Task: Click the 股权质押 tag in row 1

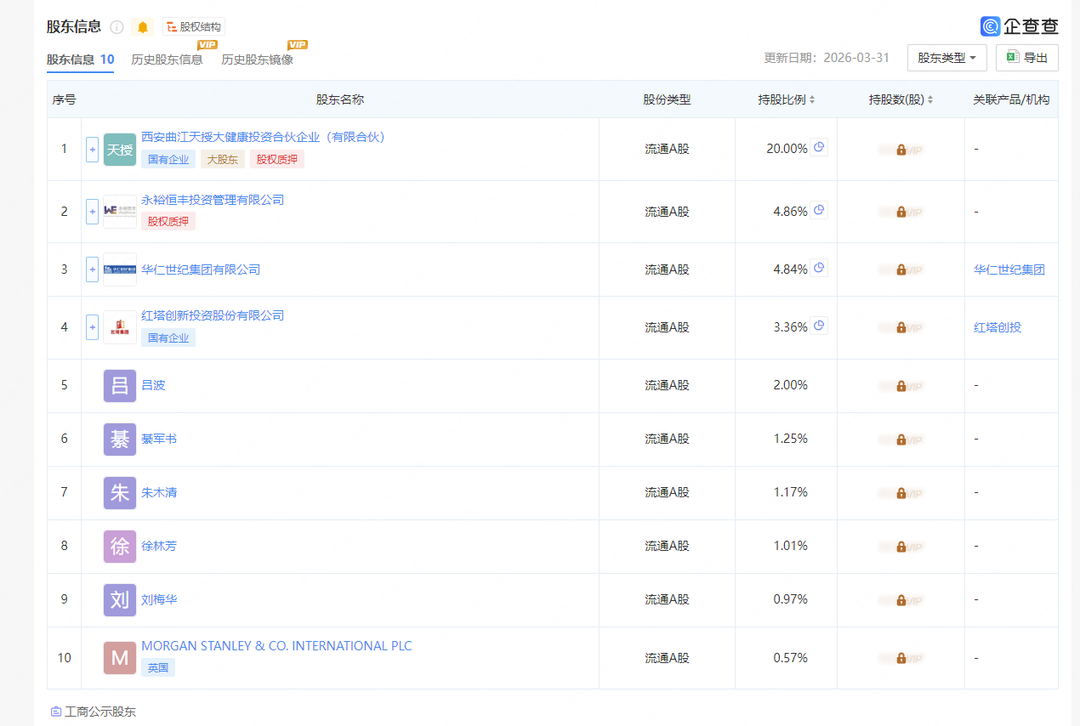Action: point(277,159)
